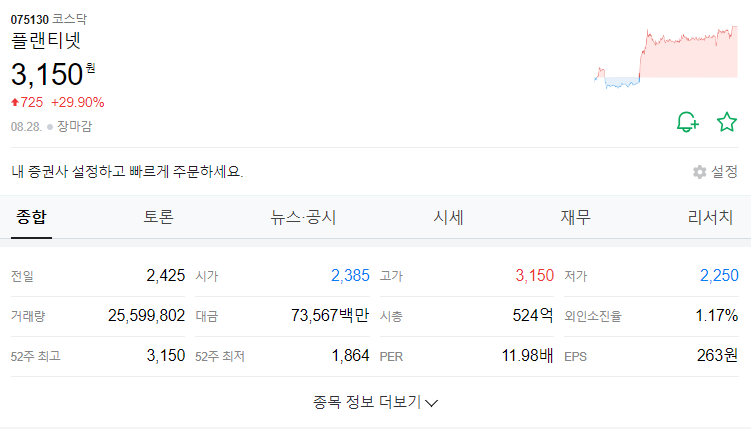Screen dimensions: 751x429
Task: Click the red up-arrow price change indicator
Action: [15, 102]
